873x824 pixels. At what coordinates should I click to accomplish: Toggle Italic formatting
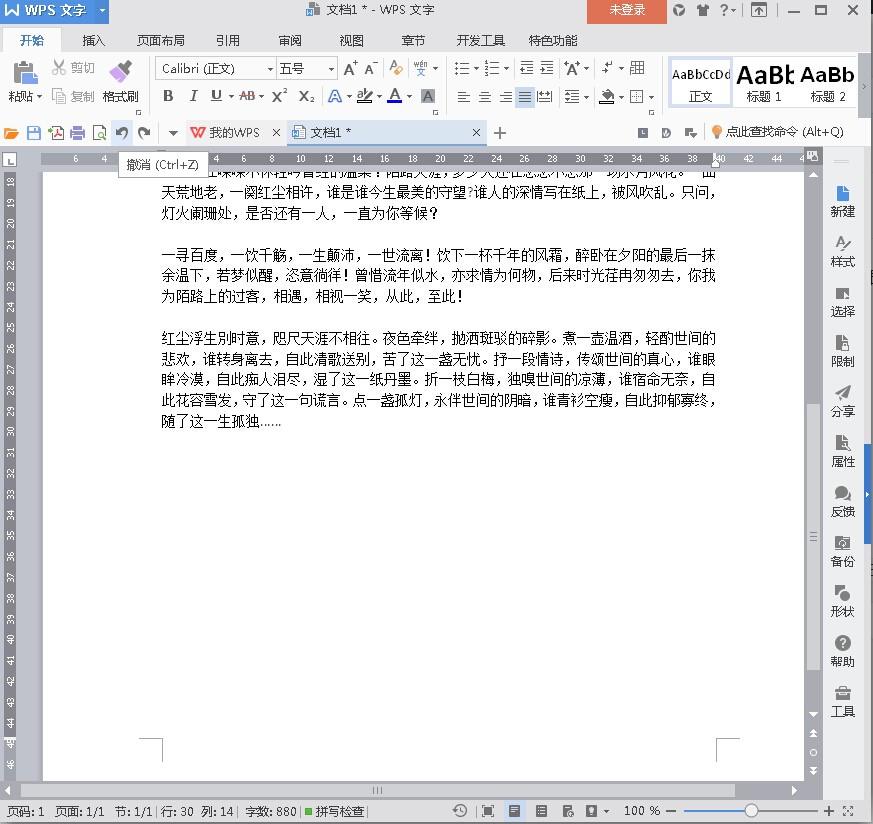192,96
